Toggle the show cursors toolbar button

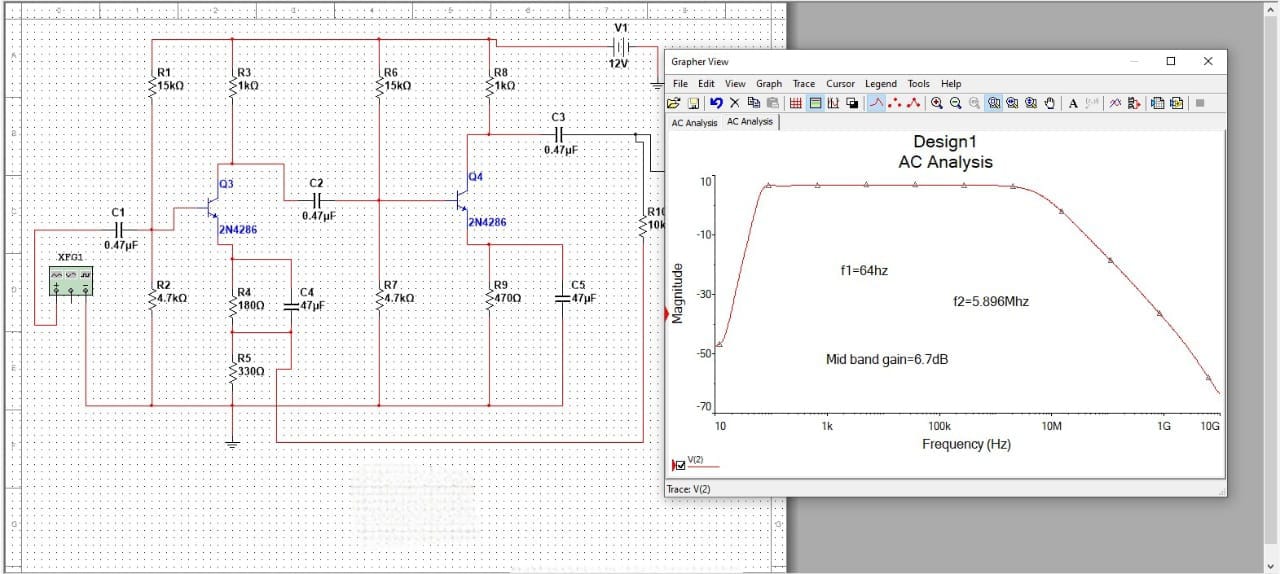point(833,103)
